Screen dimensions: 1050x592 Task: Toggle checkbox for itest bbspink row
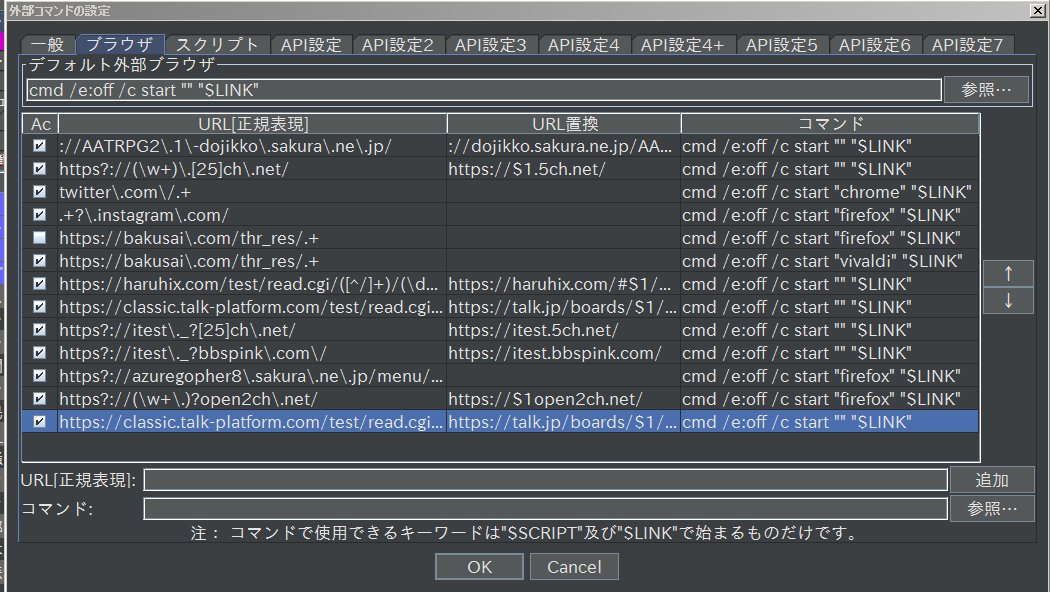point(40,352)
